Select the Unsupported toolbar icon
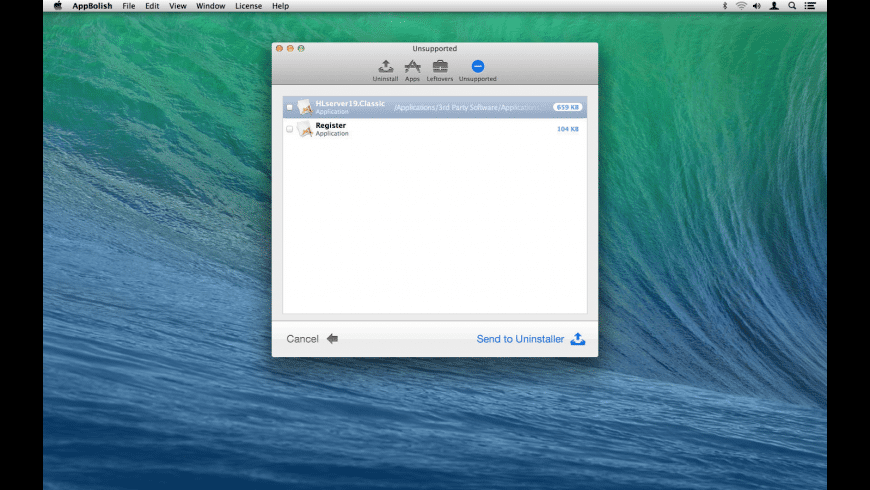Image resolution: width=870 pixels, height=490 pixels. click(x=478, y=70)
